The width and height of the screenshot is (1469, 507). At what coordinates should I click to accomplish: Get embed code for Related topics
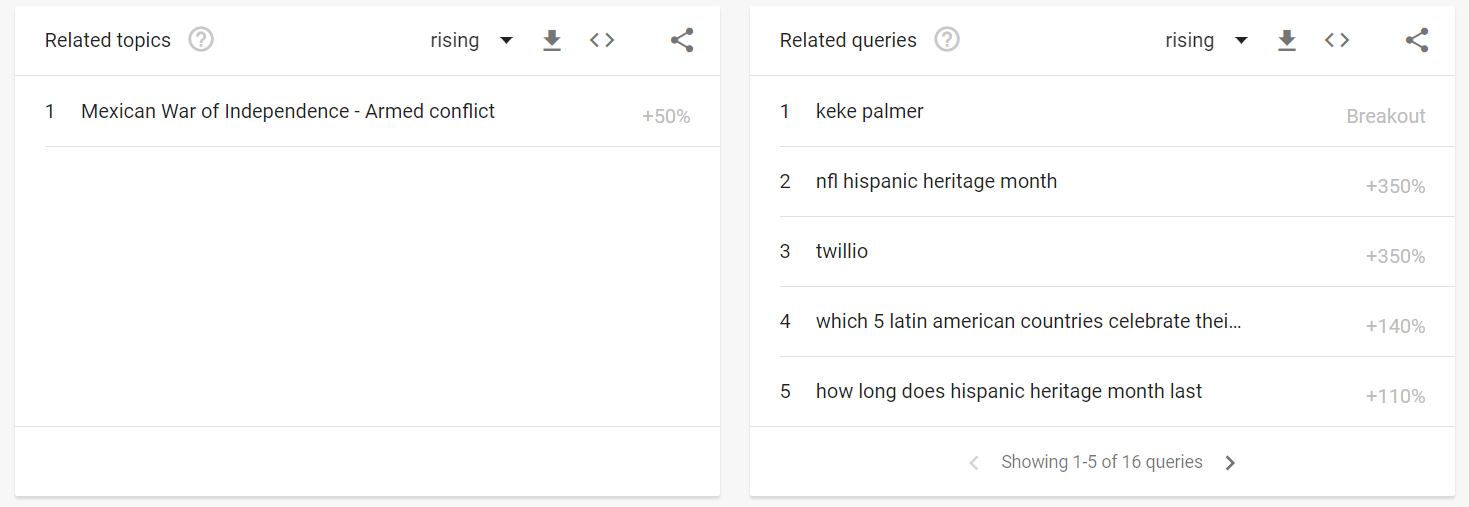[602, 40]
